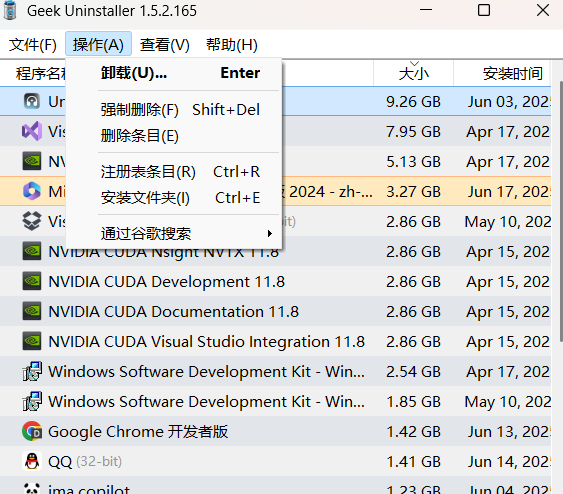
Task: Click the vertical scrollbar of the program list
Action: click(560, 212)
